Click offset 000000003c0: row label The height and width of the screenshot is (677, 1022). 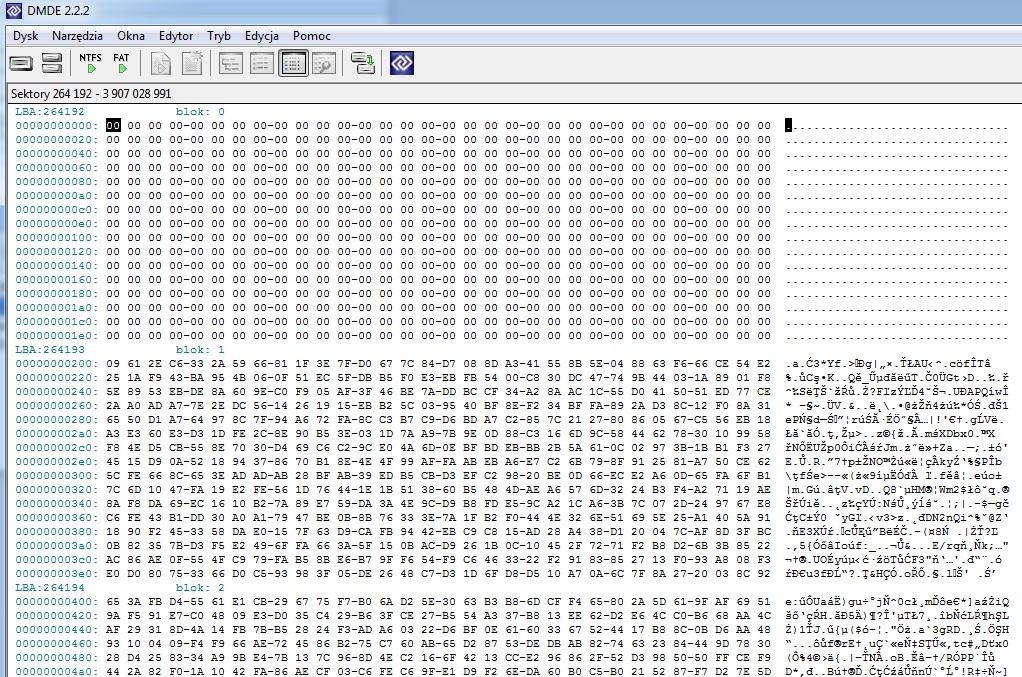(x=57, y=559)
